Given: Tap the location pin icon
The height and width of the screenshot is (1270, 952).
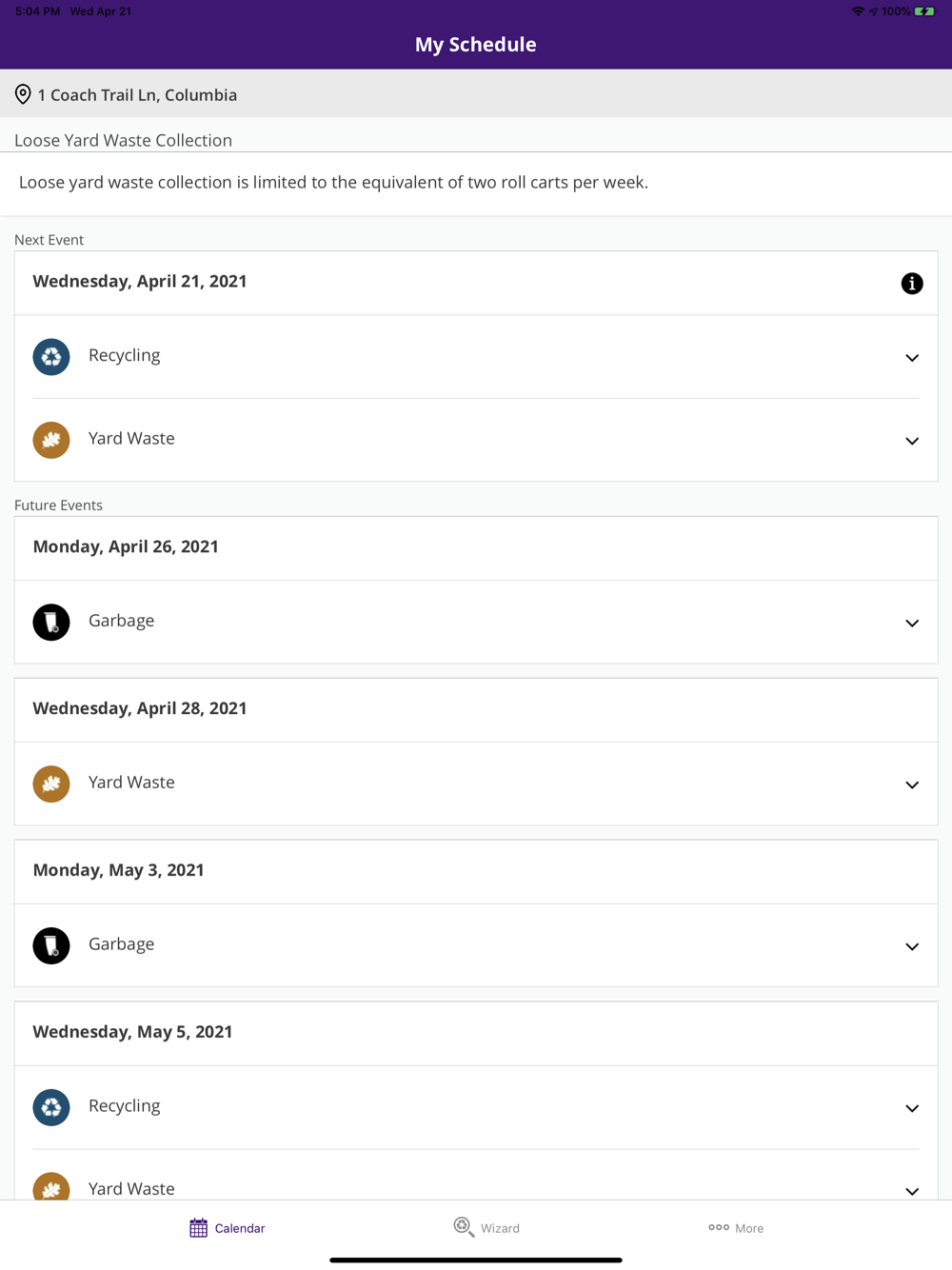Looking at the screenshot, I should 23,94.
